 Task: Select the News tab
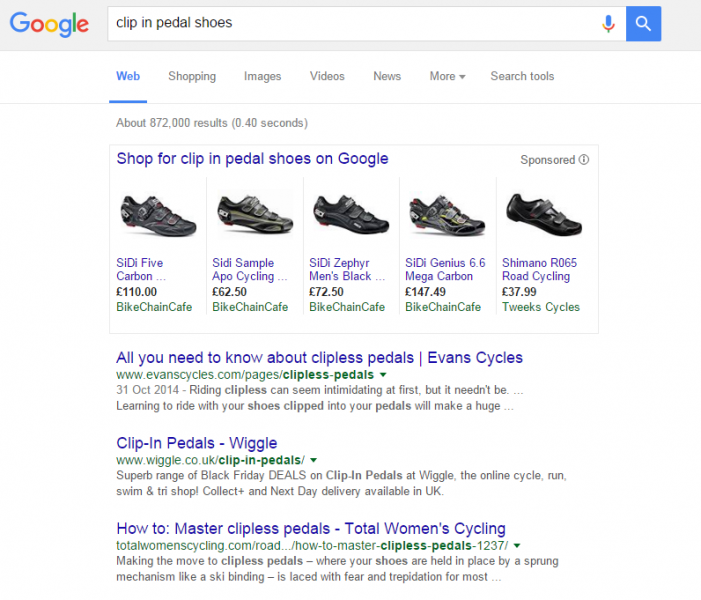(387, 76)
